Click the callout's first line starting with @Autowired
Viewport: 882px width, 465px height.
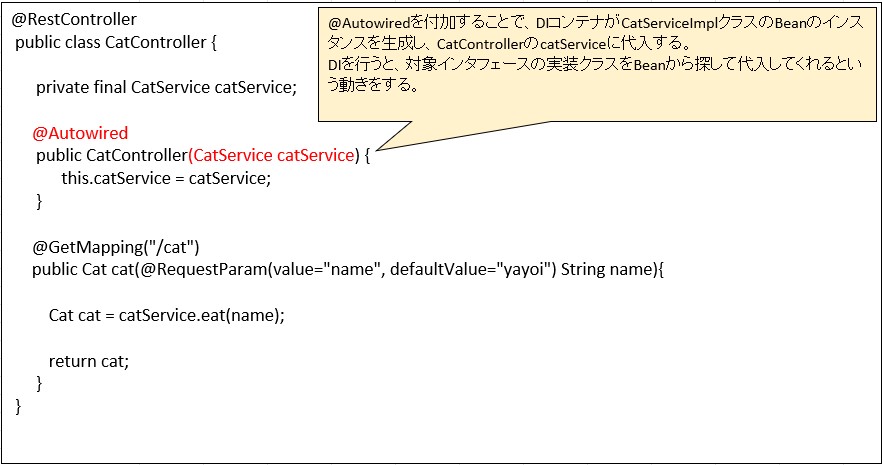[590, 23]
